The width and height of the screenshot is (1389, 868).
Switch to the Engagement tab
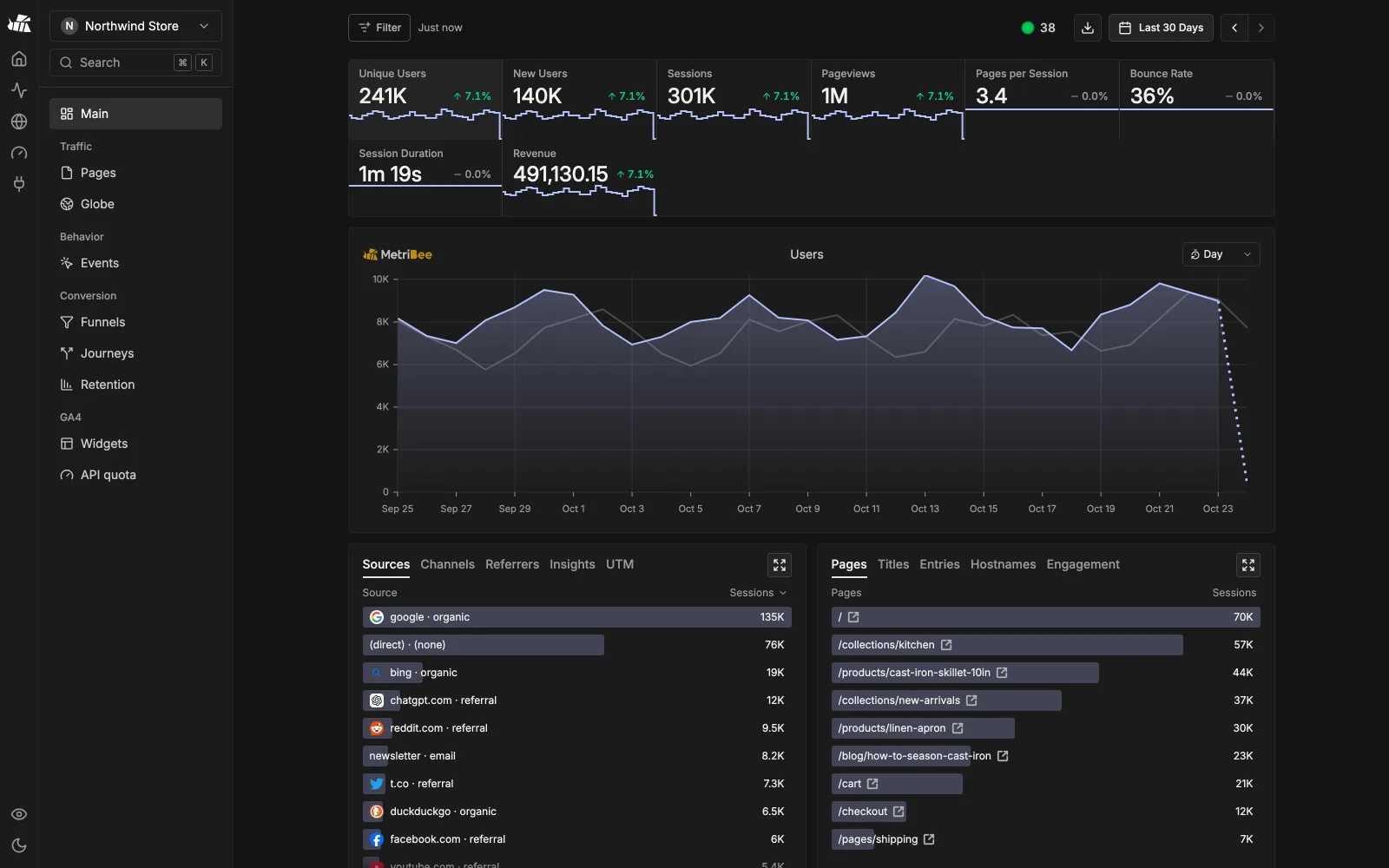pos(1083,564)
